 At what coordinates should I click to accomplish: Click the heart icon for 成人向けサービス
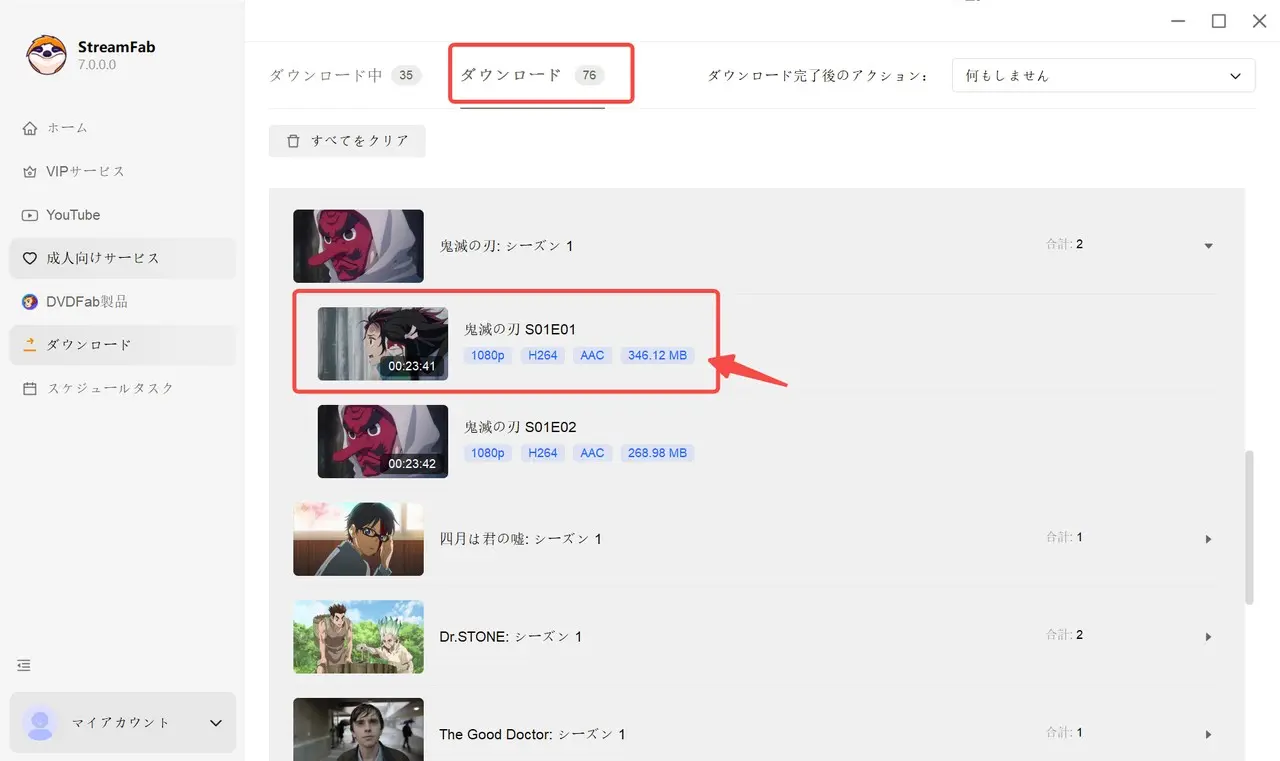(x=29, y=258)
